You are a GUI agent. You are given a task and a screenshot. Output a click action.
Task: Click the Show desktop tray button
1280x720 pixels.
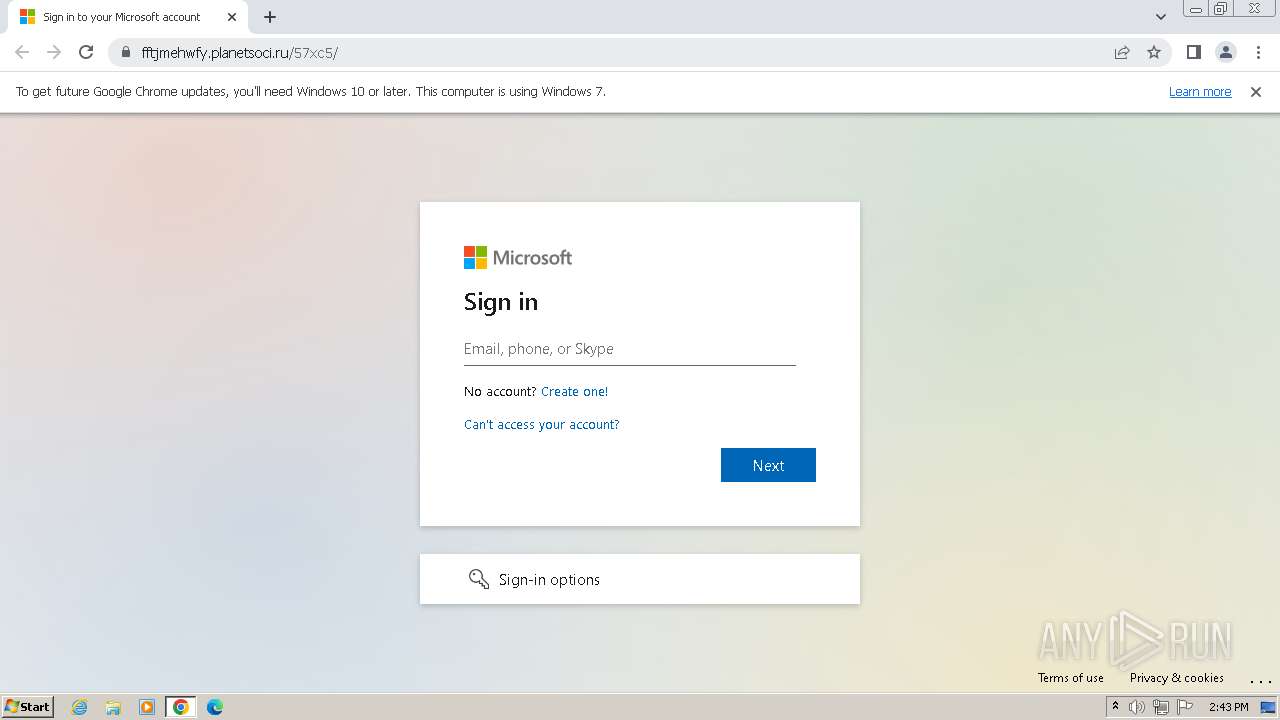click(1268, 707)
